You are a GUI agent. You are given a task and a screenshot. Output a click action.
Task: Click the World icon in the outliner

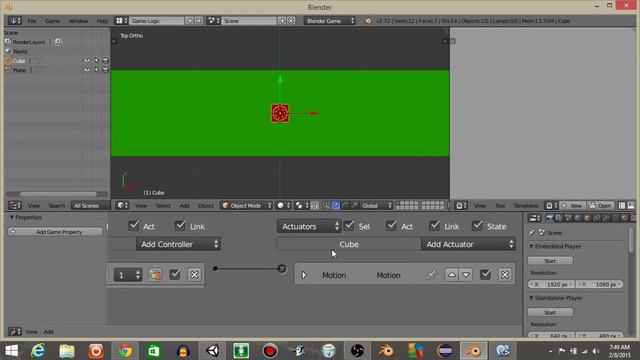8,51
